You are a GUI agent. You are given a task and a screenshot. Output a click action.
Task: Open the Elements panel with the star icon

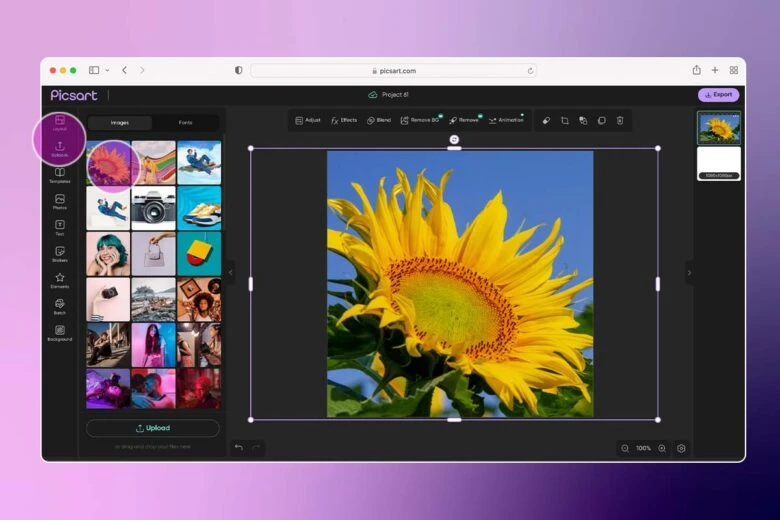(x=60, y=280)
